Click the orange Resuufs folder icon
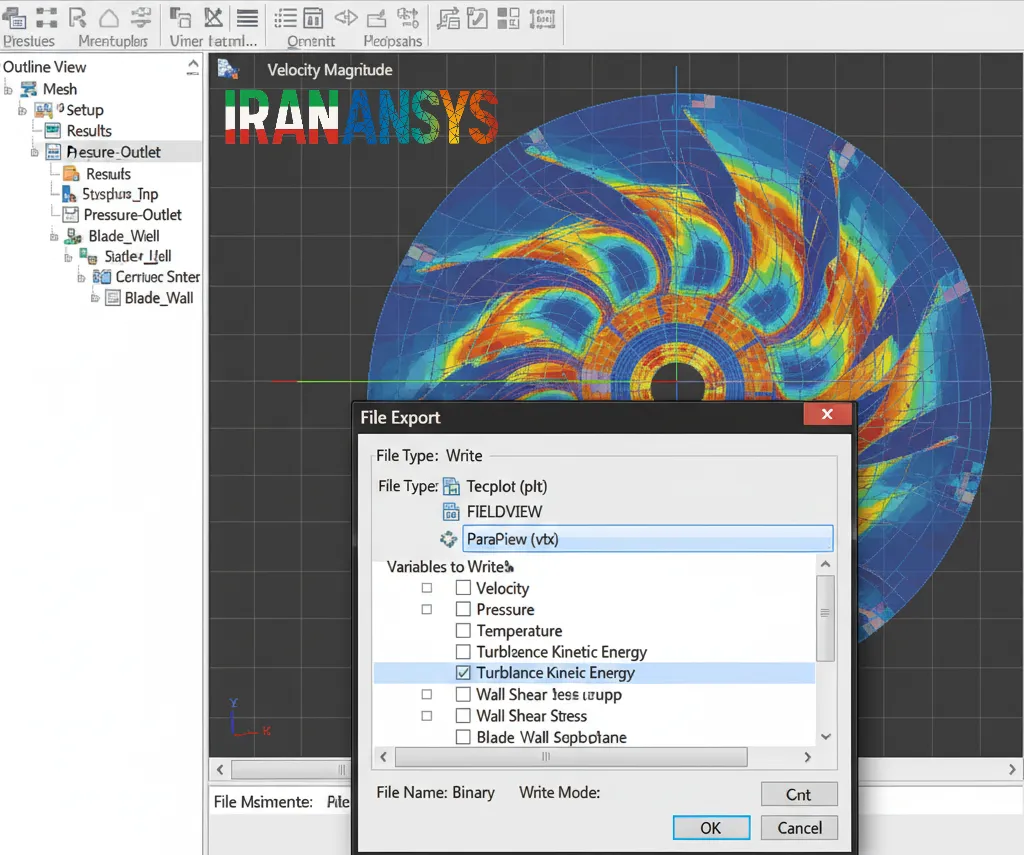 (x=71, y=174)
